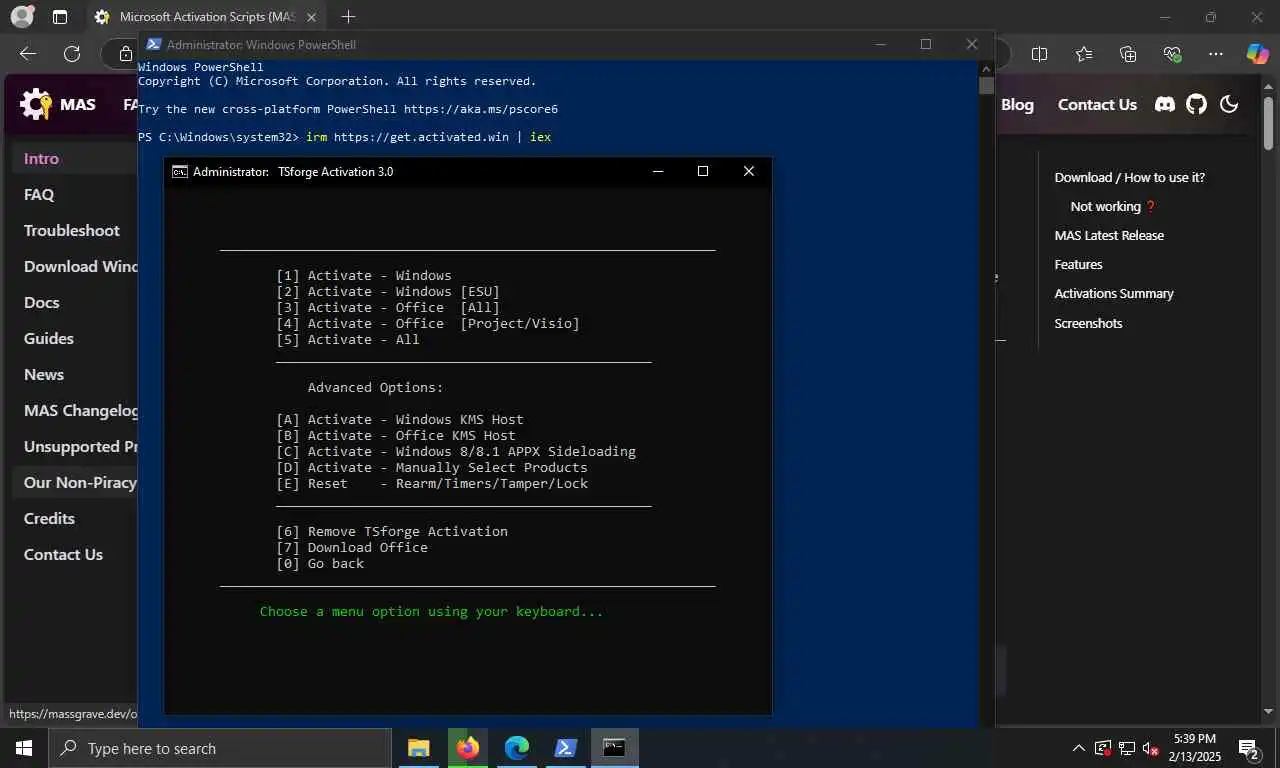
Task: Open the Discord icon link
Action: [x=1165, y=104]
